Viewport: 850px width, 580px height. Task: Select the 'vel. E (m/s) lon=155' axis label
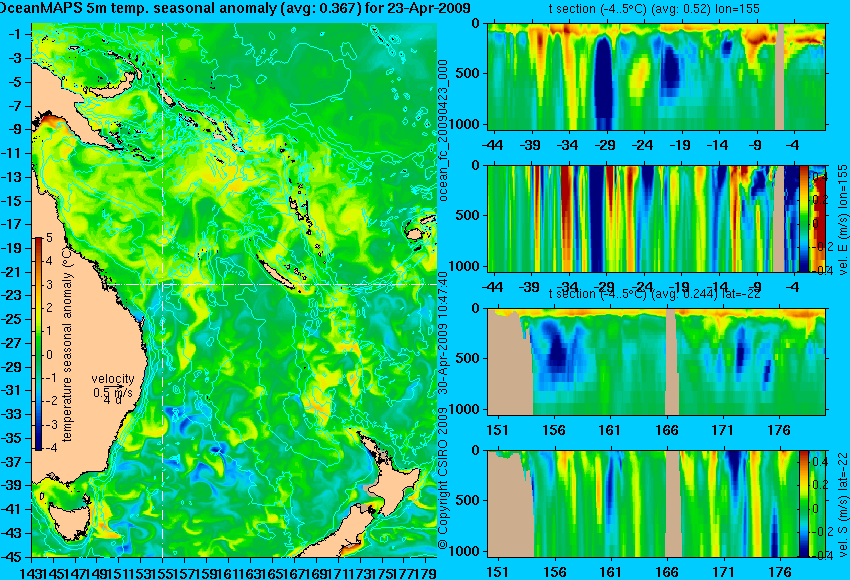point(842,220)
